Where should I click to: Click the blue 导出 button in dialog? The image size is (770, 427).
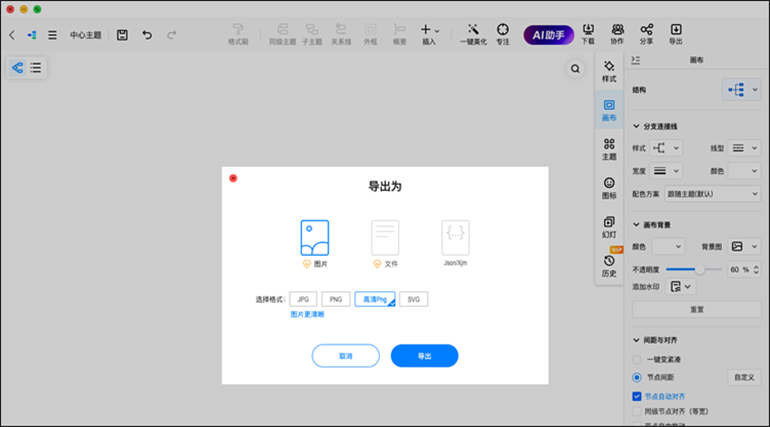point(424,356)
